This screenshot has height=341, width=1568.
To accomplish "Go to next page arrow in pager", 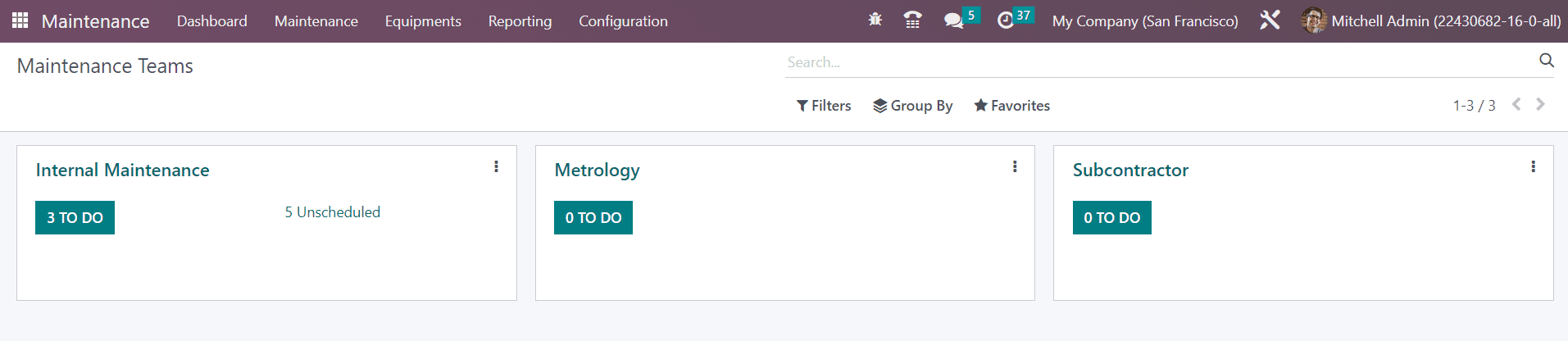I will (1540, 104).
